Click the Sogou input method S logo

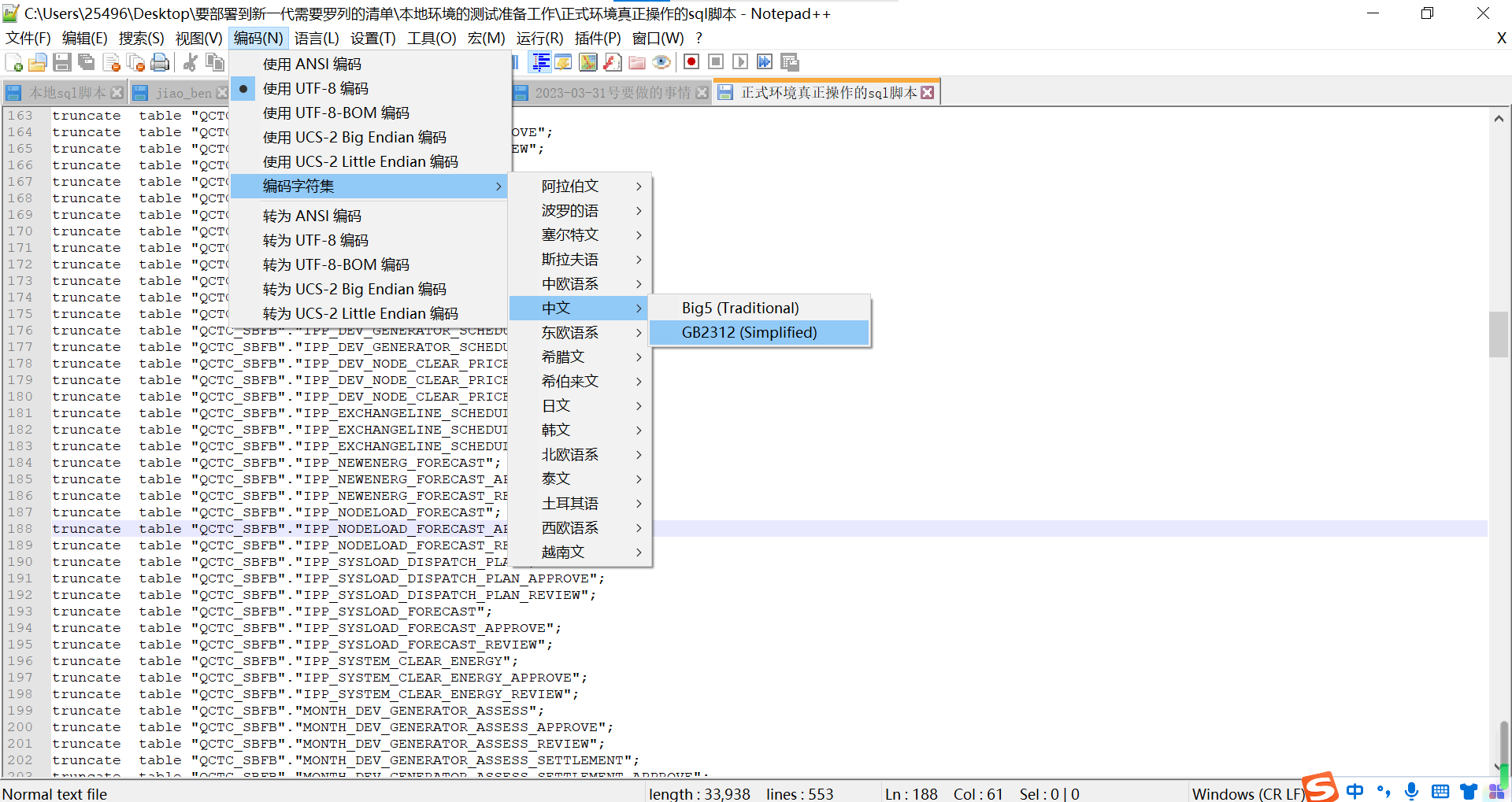pos(1321,786)
